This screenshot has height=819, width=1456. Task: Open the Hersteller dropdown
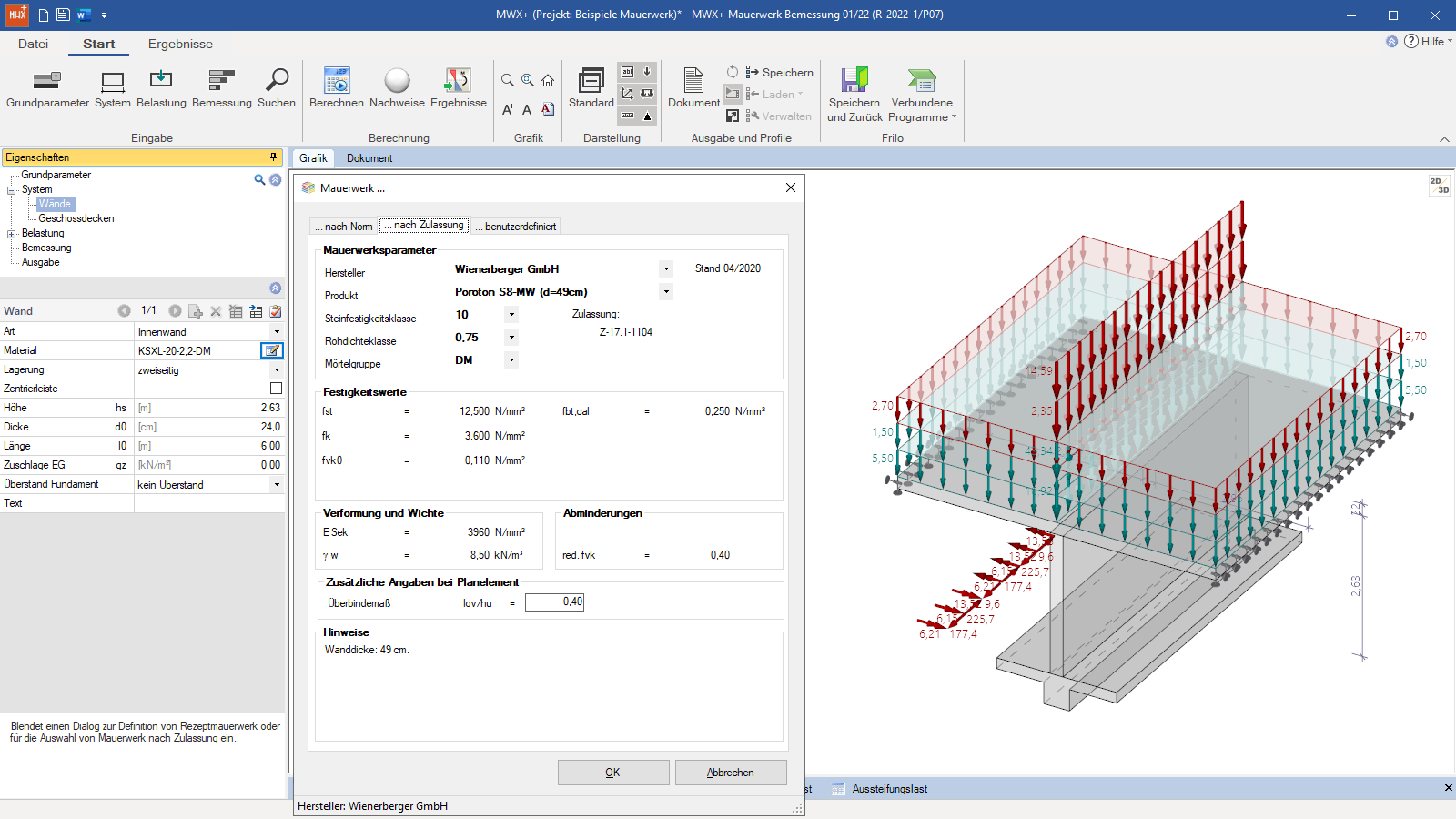[666, 269]
